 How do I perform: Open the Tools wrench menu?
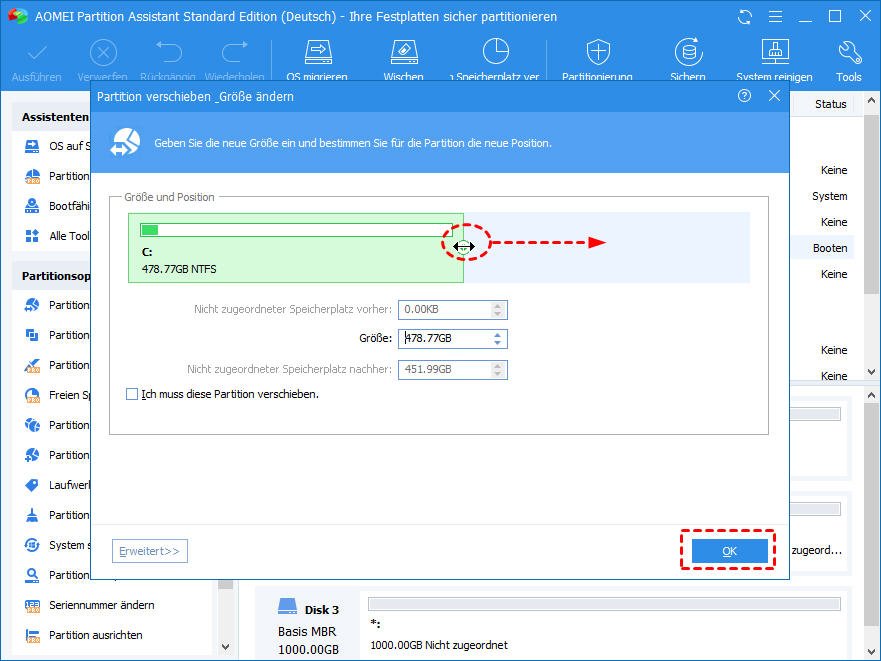[849, 52]
